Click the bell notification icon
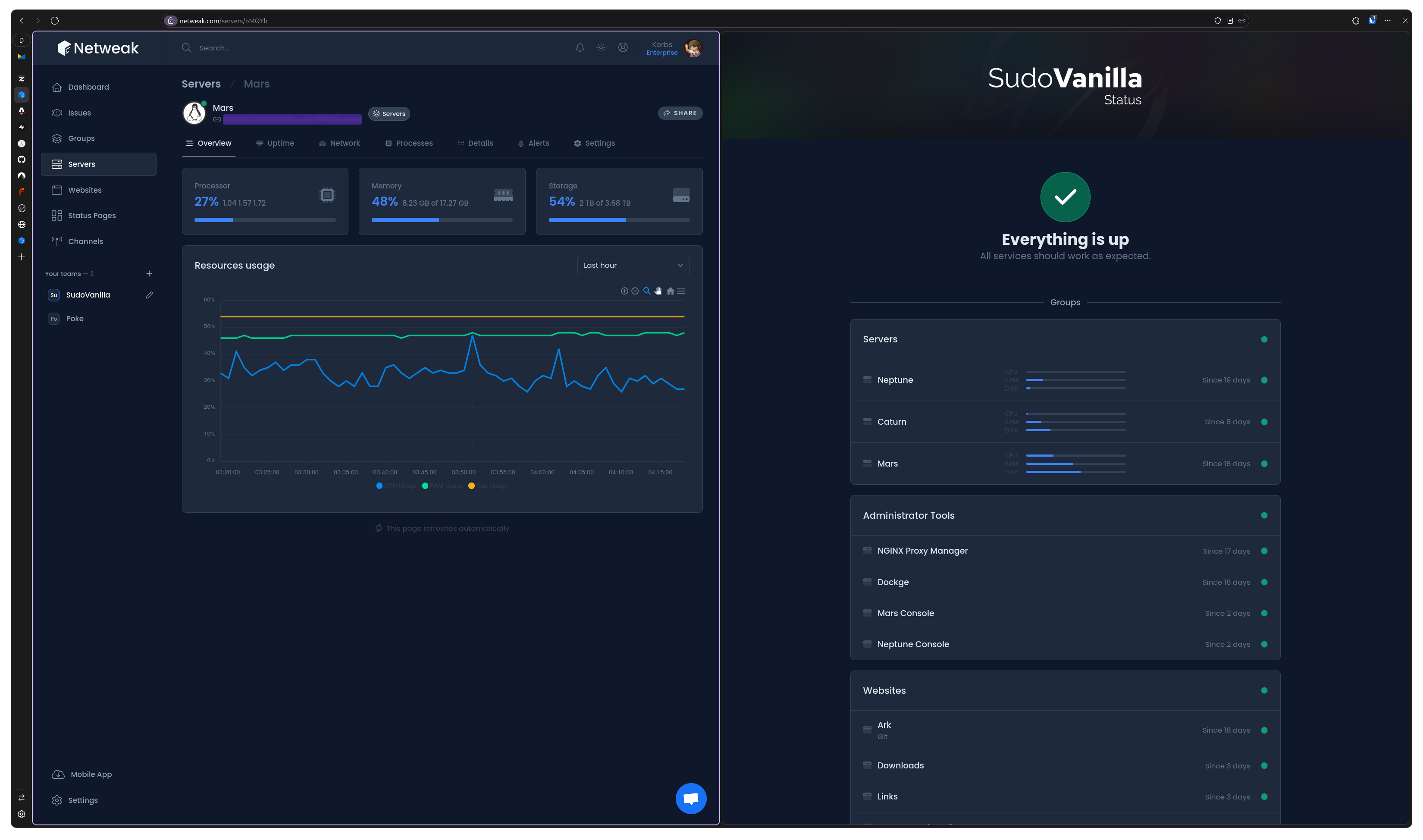The image size is (1423, 840). (579, 47)
